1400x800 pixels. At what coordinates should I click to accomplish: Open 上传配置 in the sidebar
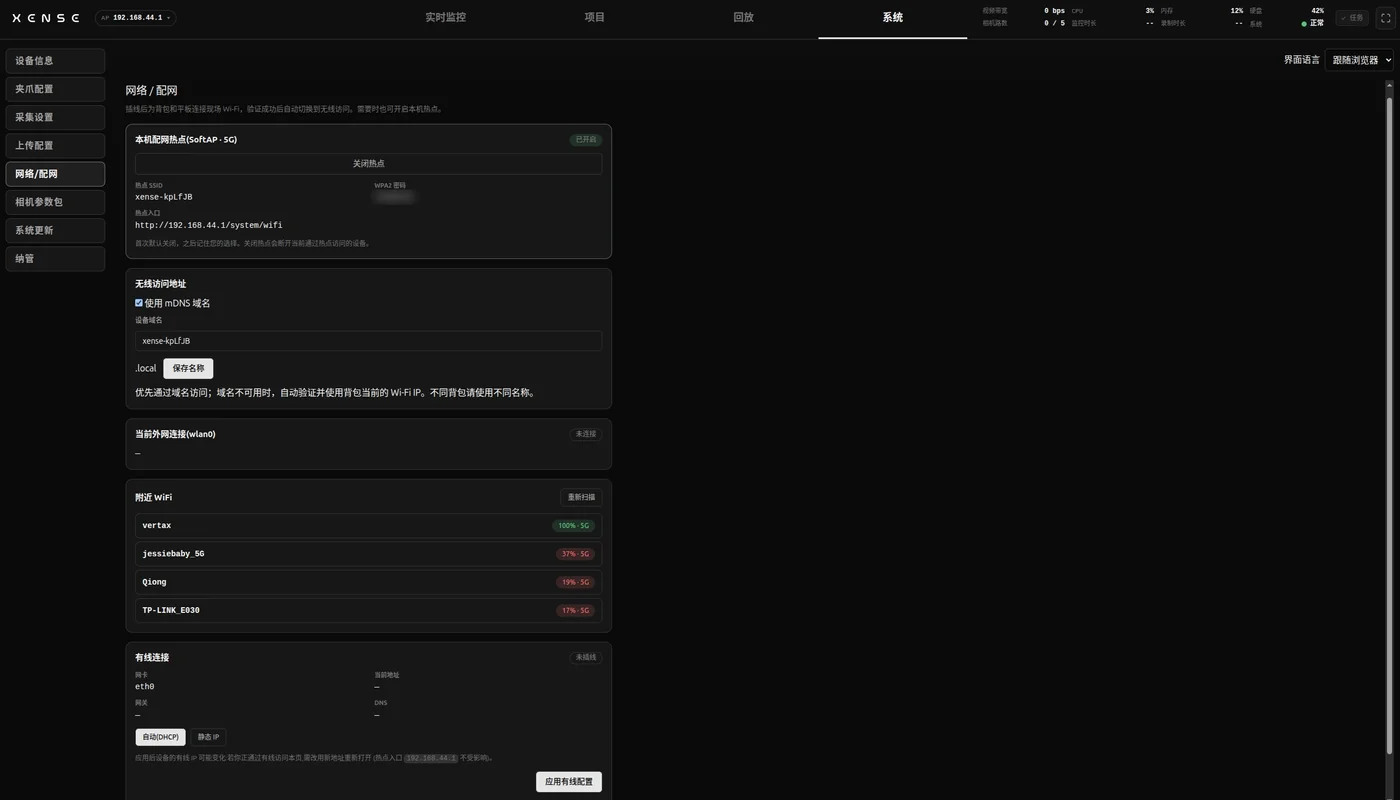(55, 146)
